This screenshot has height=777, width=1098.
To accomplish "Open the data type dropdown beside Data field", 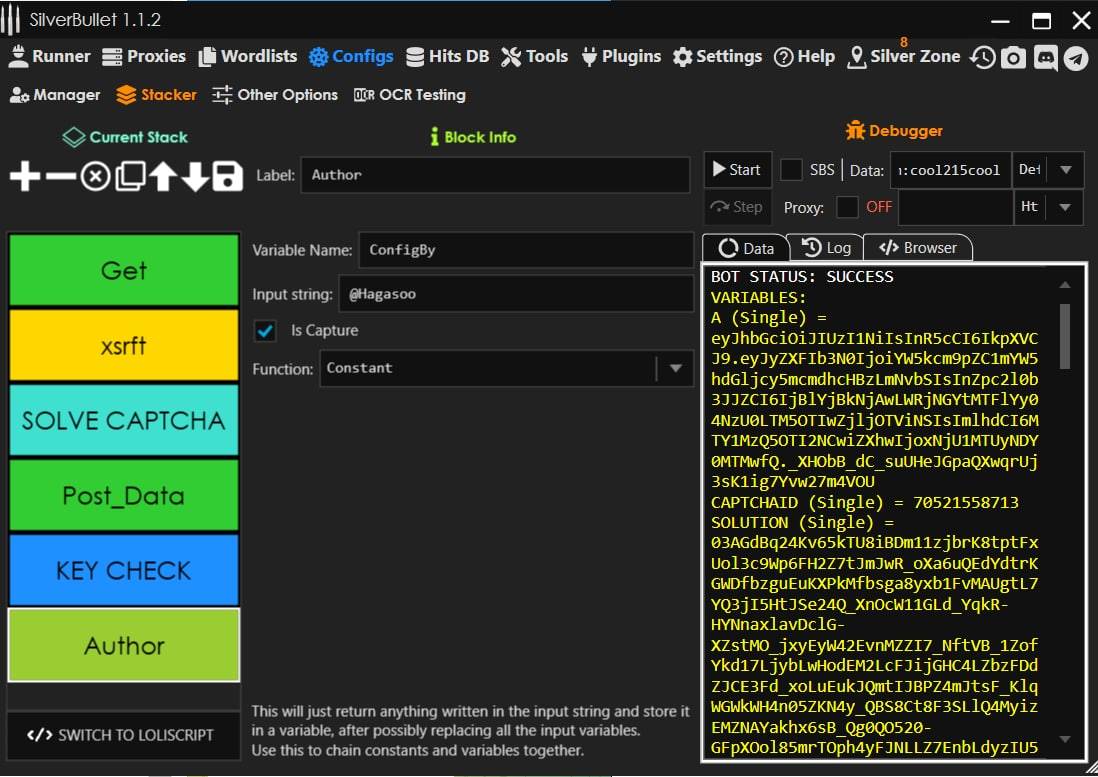I will click(x=1066, y=170).
